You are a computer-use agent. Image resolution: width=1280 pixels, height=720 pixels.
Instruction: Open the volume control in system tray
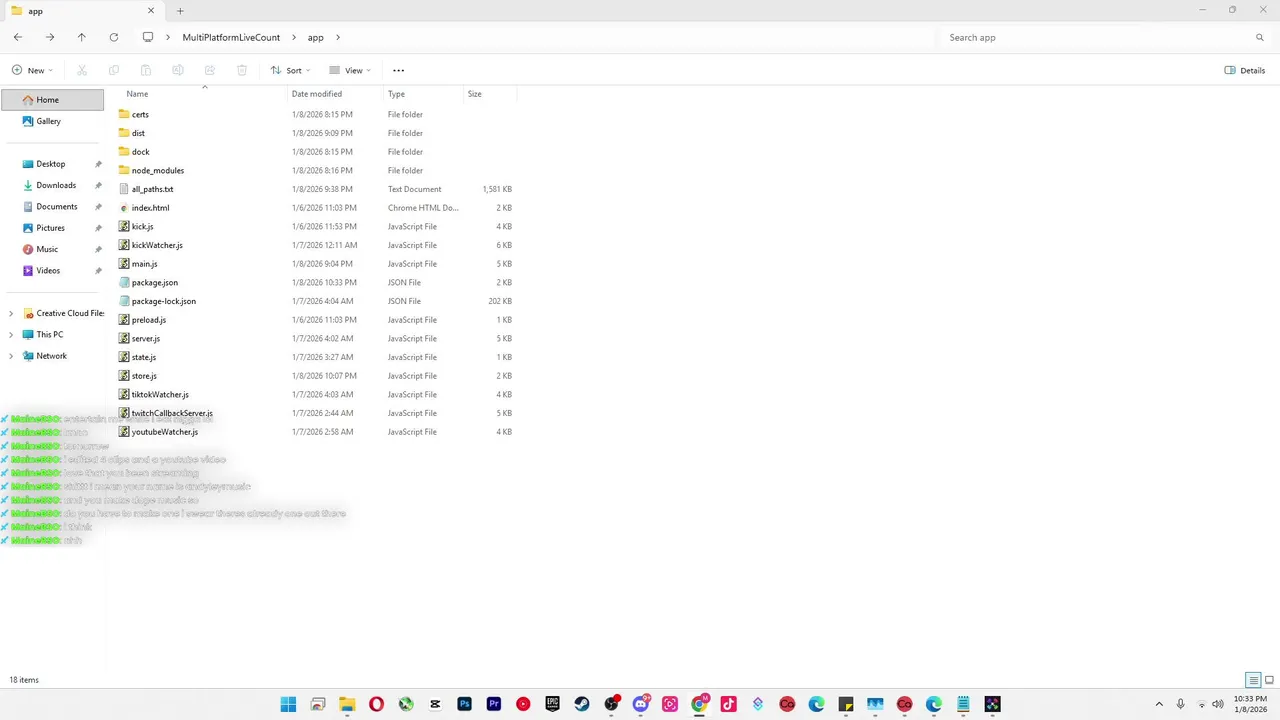point(1218,704)
